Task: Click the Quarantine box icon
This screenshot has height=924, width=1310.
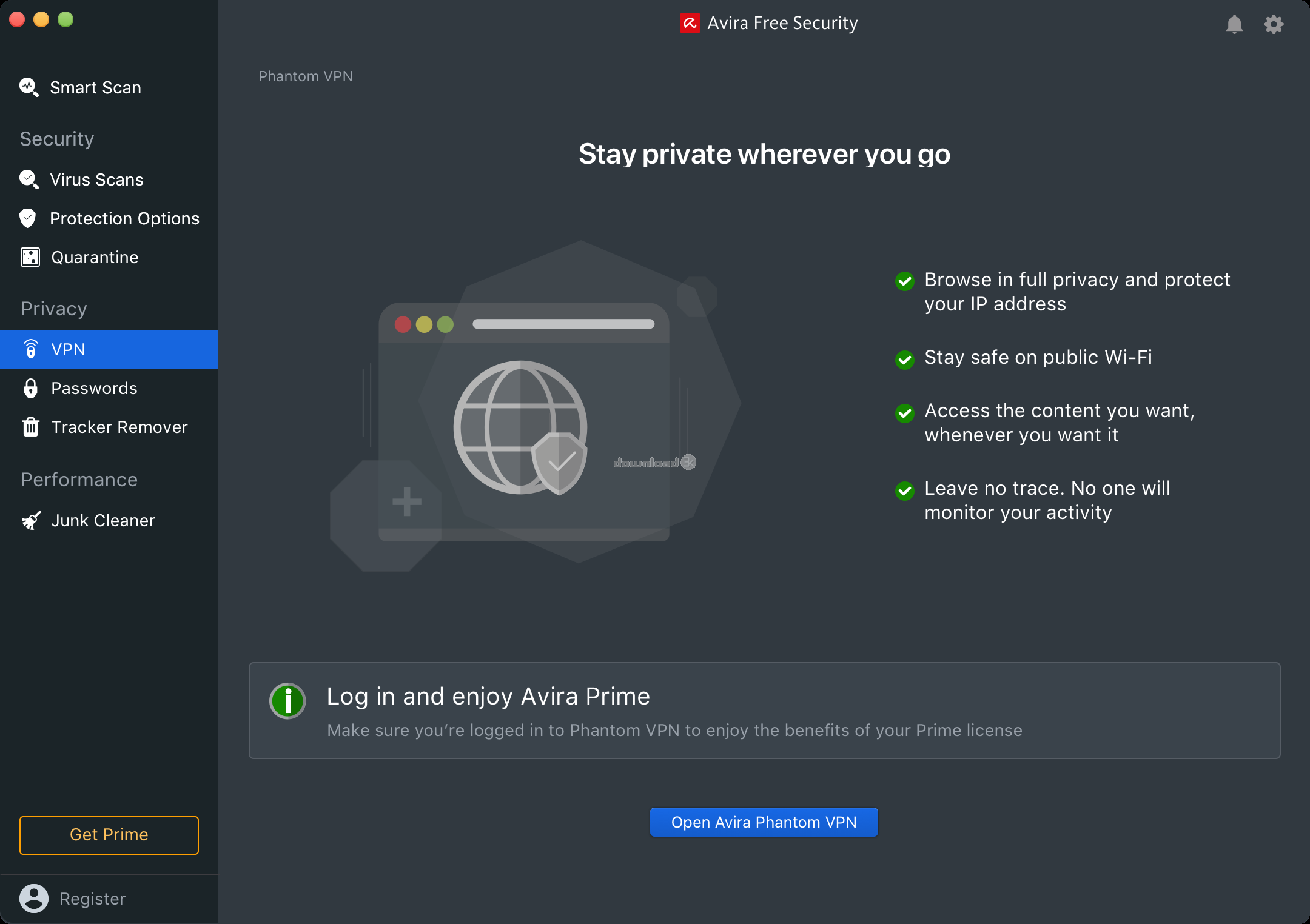Action: coord(30,257)
